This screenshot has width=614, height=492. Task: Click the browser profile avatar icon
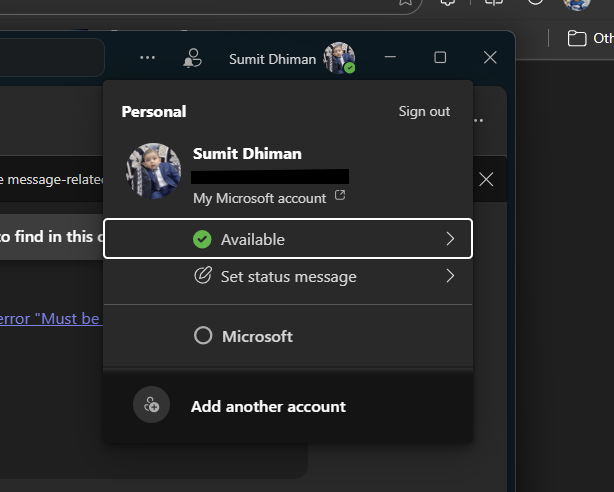(x=576, y=3)
